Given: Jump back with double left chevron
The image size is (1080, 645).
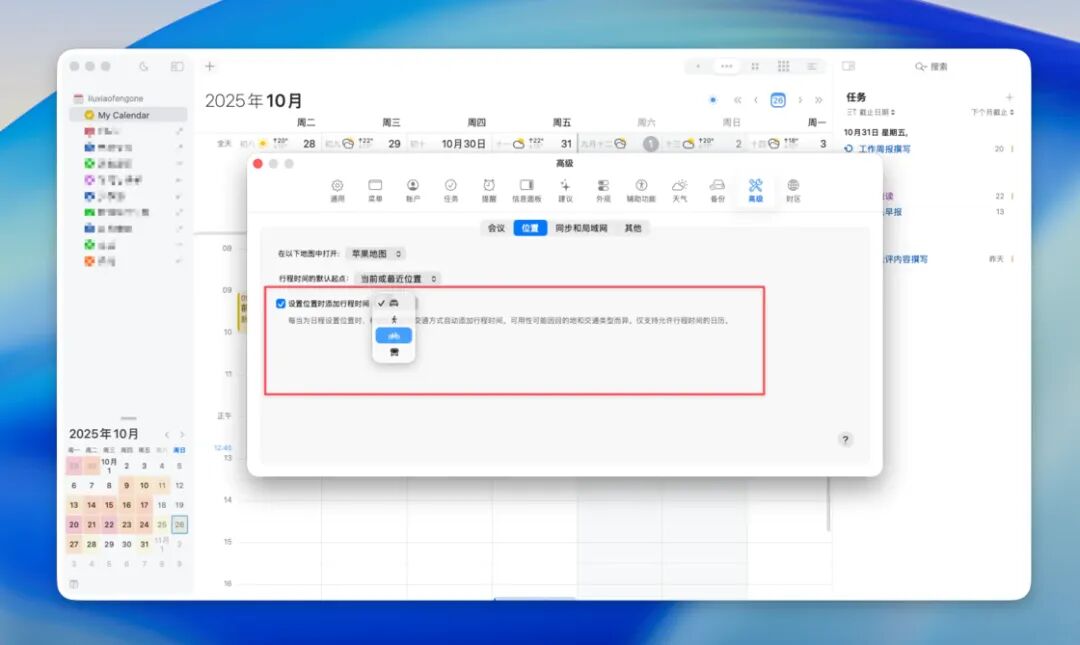Looking at the screenshot, I should (737, 100).
